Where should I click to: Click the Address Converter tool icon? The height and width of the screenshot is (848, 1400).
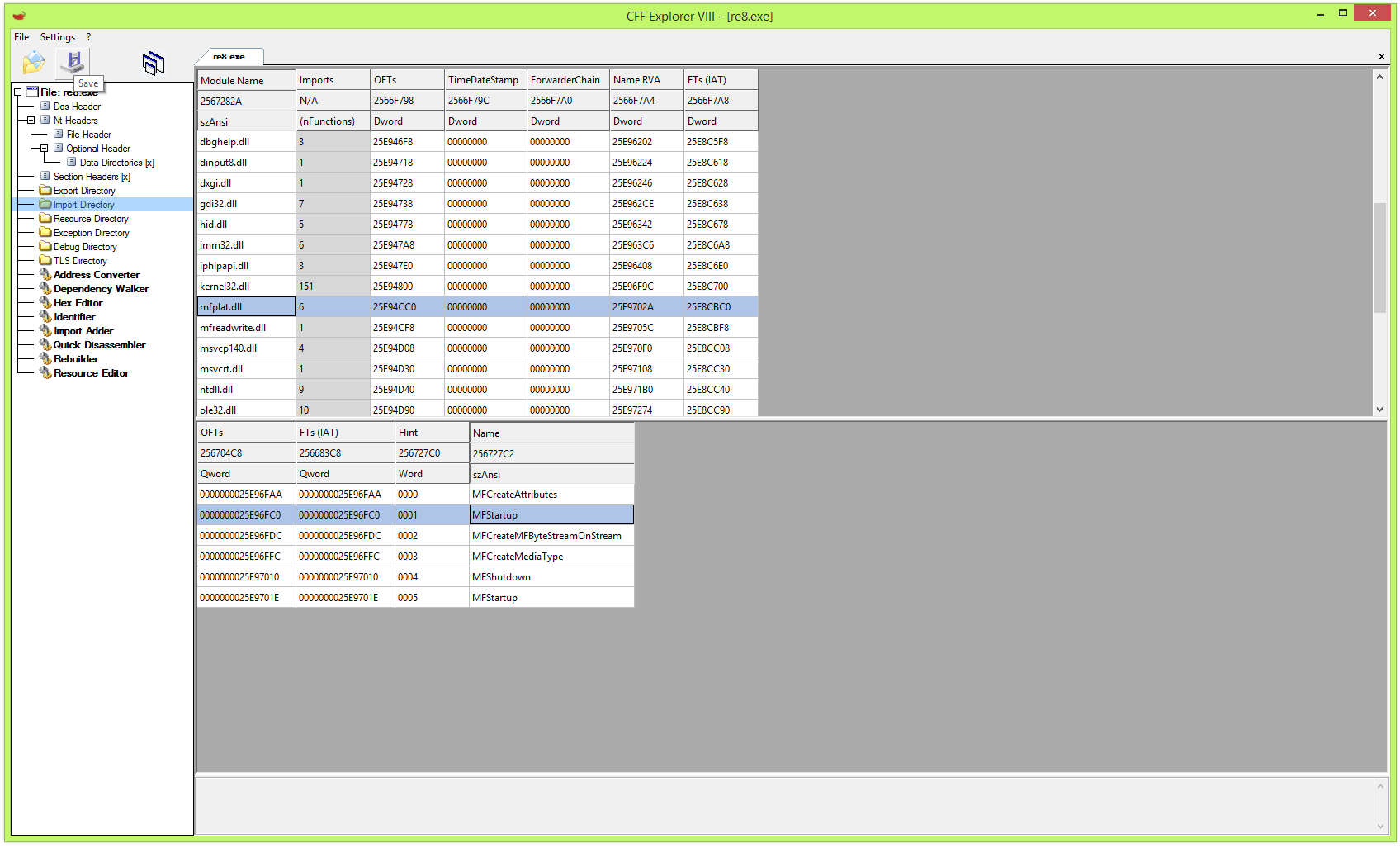(45, 274)
